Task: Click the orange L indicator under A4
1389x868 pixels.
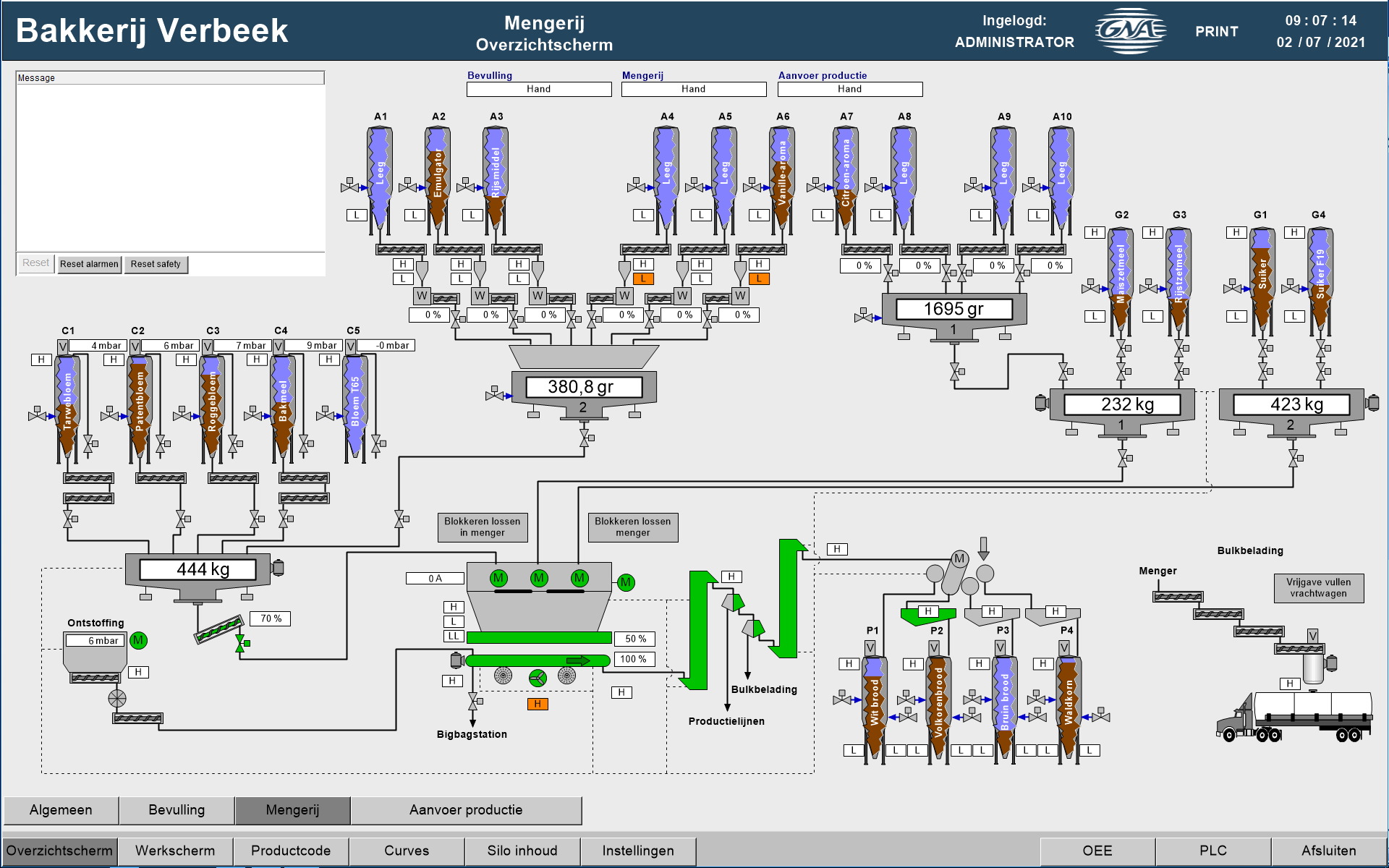Action: point(643,278)
